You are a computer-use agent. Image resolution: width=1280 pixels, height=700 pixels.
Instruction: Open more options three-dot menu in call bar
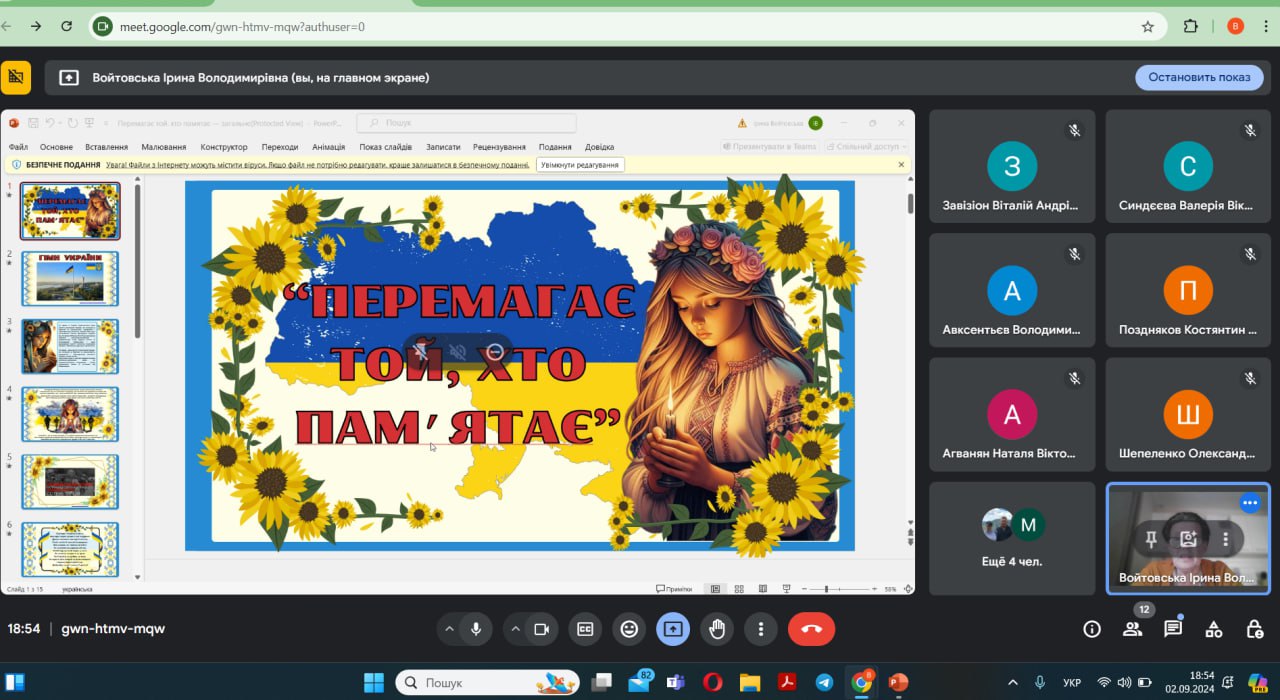point(761,629)
